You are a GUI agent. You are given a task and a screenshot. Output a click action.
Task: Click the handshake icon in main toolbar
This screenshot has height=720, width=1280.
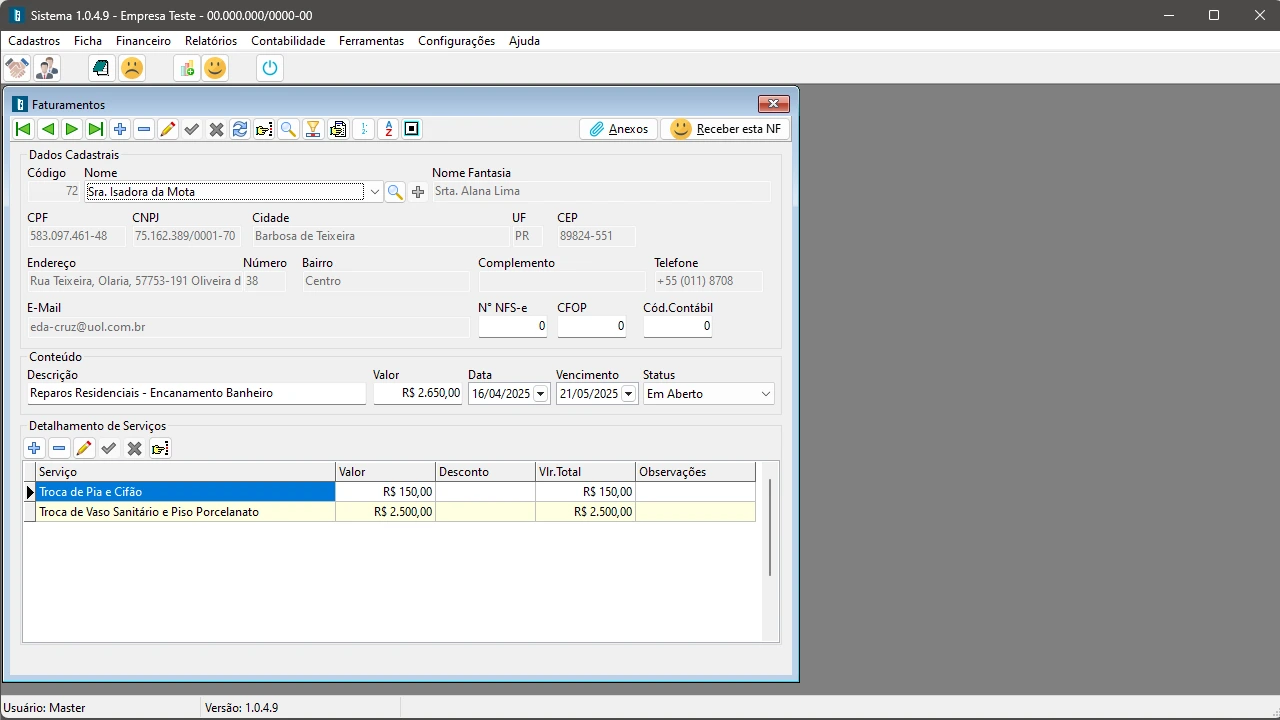point(17,68)
